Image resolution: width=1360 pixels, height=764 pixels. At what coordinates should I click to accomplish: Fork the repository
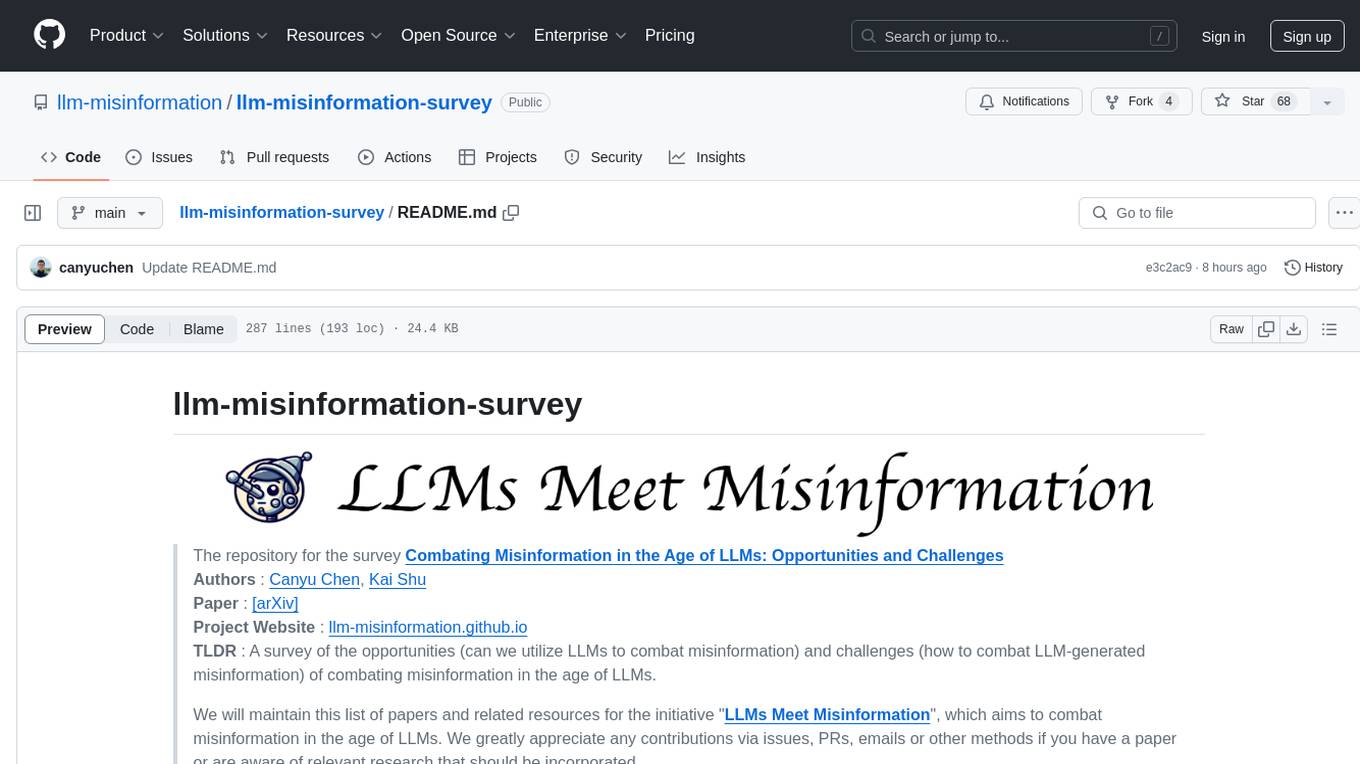1139,101
